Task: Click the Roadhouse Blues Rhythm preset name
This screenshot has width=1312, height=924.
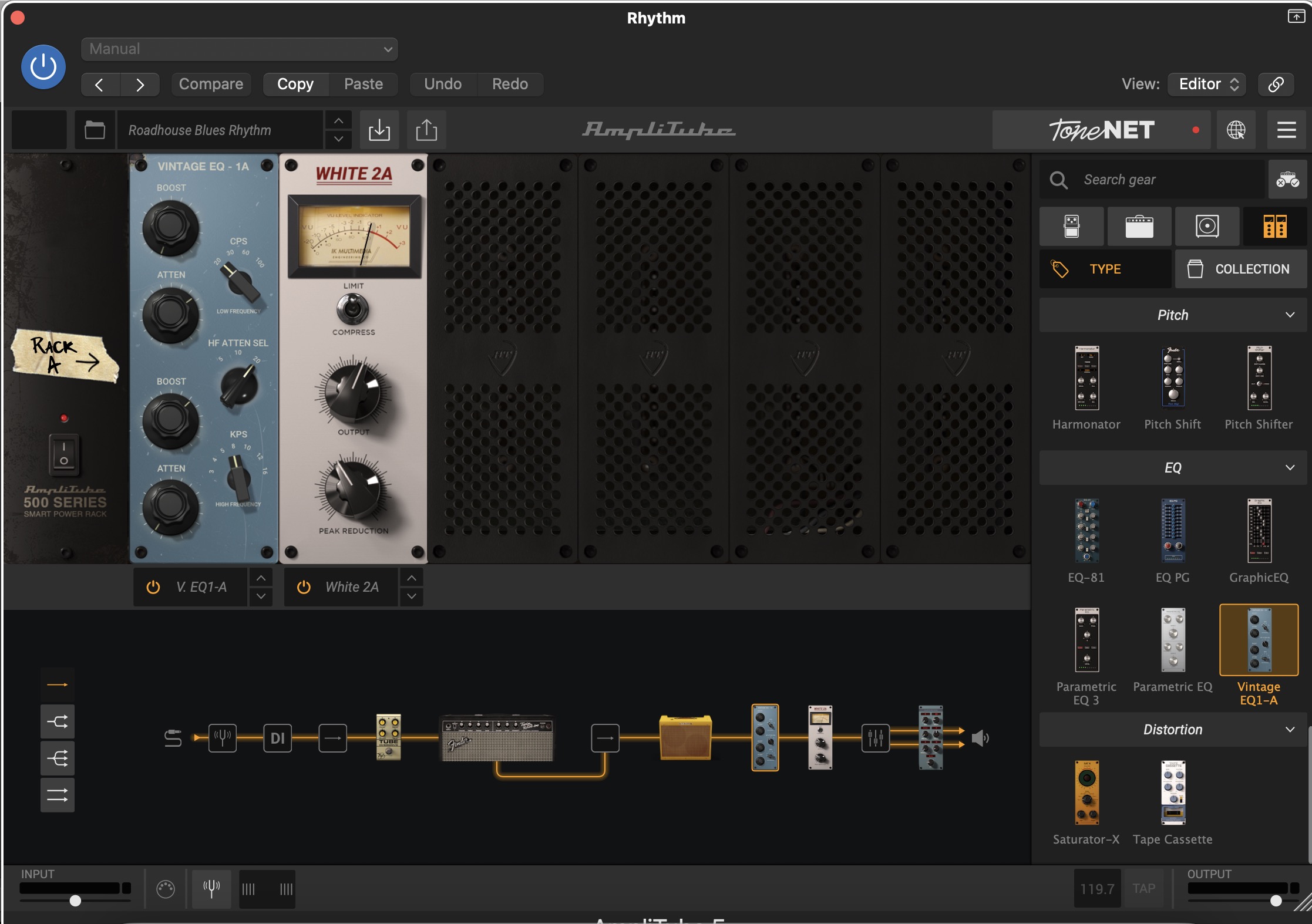Action: [x=220, y=130]
